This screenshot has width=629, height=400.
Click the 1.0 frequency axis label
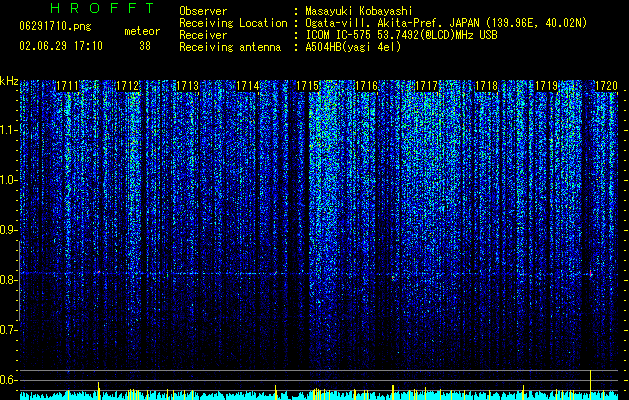8,180
